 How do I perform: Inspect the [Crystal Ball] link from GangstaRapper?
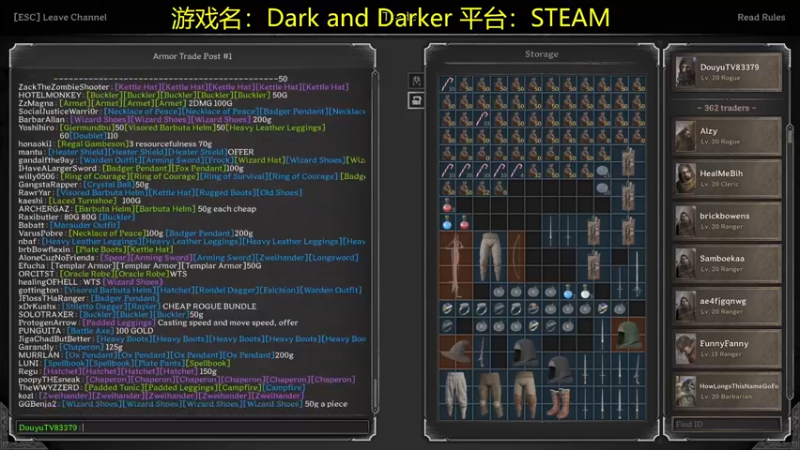click(110, 185)
